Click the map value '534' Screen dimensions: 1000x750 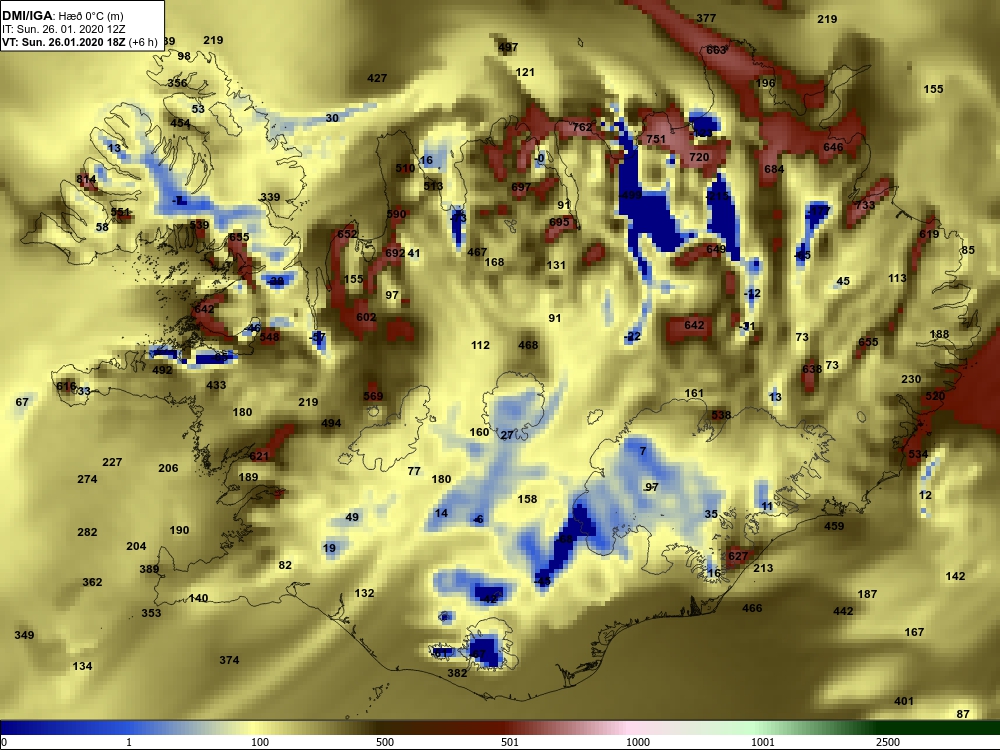918,454
